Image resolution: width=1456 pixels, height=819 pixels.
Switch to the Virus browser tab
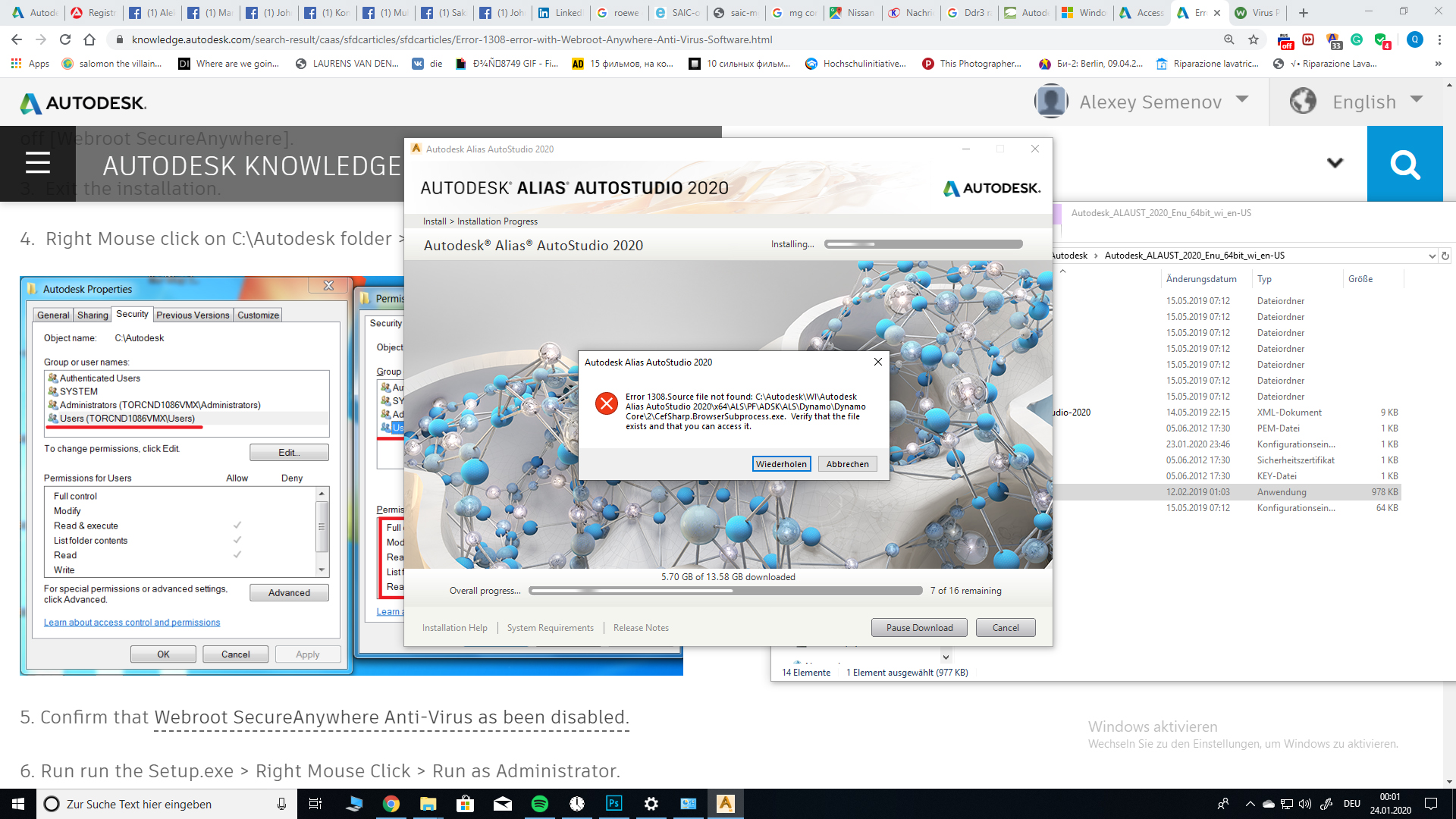tap(1257, 13)
